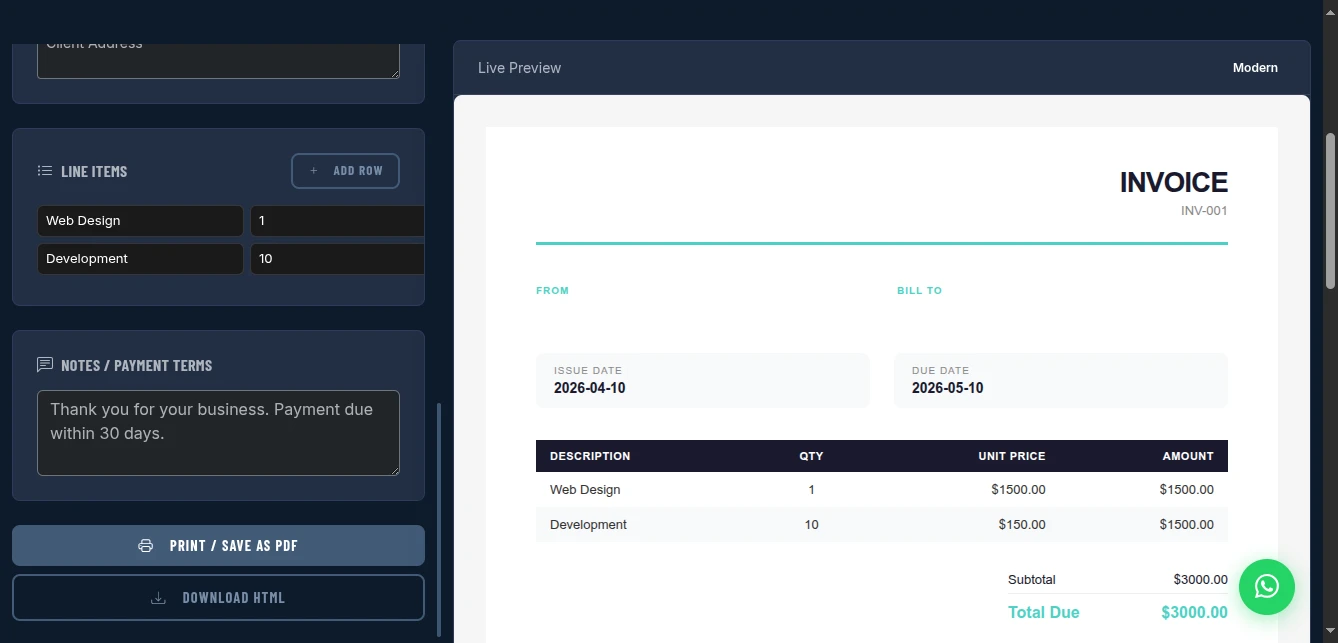Click the Live Preview panel header
The width and height of the screenshot is (1338, 643).
point(519,67)
